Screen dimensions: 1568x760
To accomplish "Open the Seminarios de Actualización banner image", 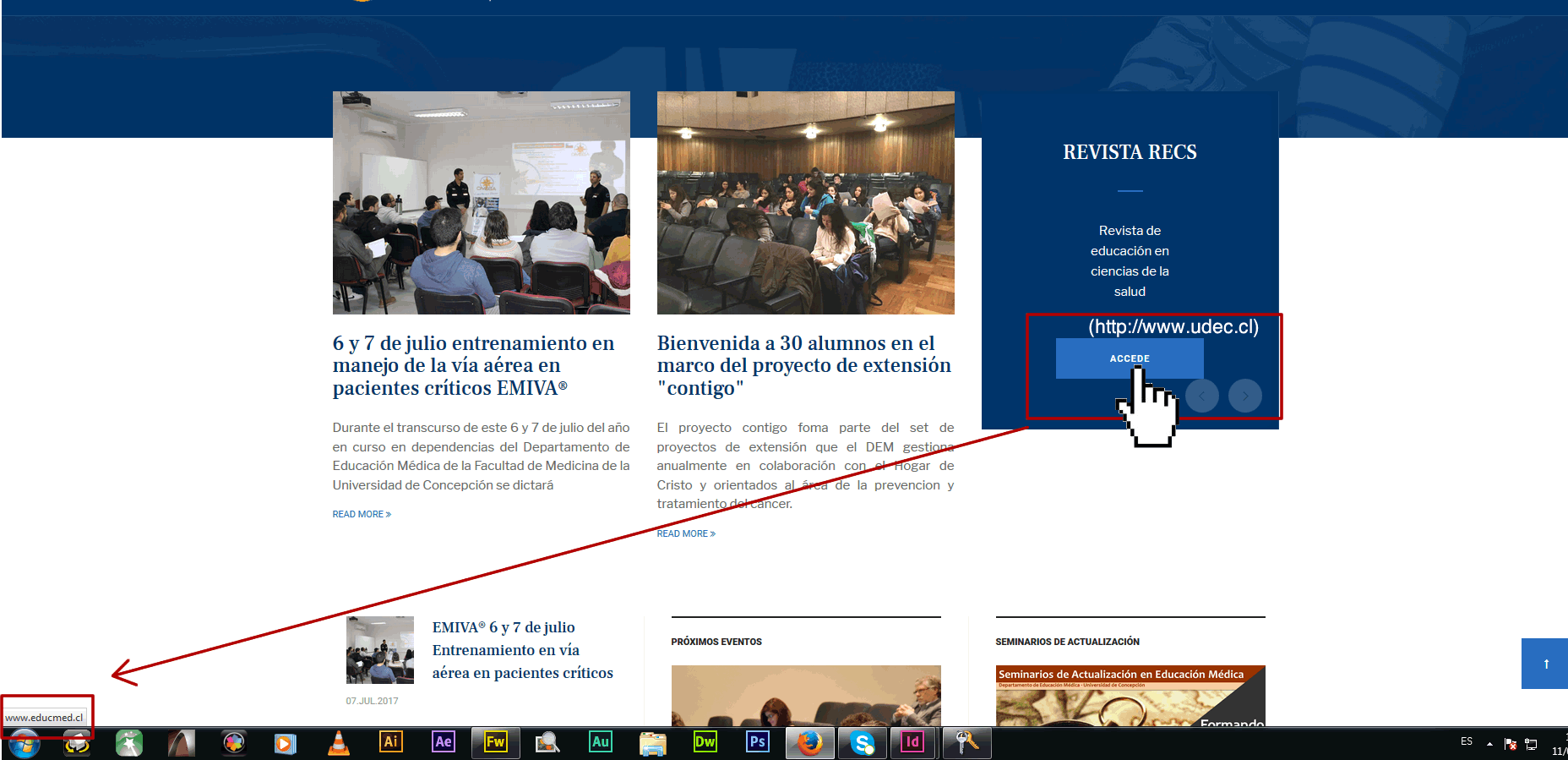I will point(1130,696).
